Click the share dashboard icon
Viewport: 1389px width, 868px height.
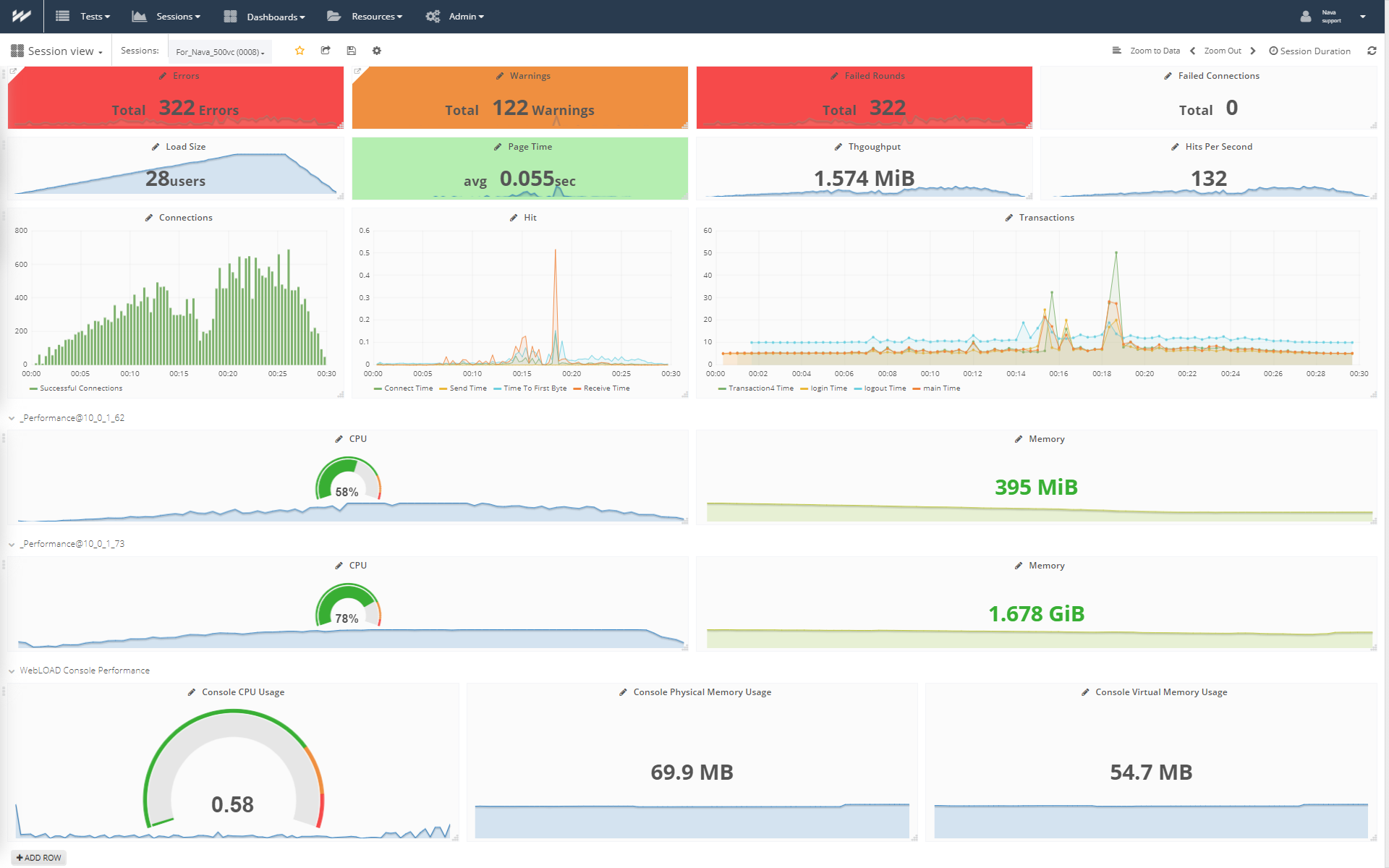click(326, 51)
